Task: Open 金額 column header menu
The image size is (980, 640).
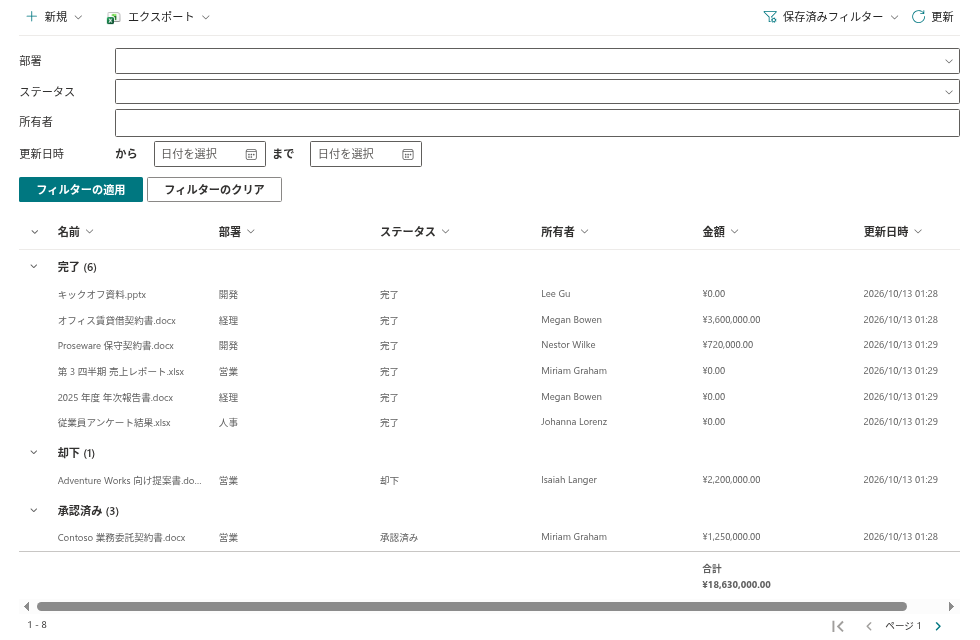Action: (x=720, y=232)
